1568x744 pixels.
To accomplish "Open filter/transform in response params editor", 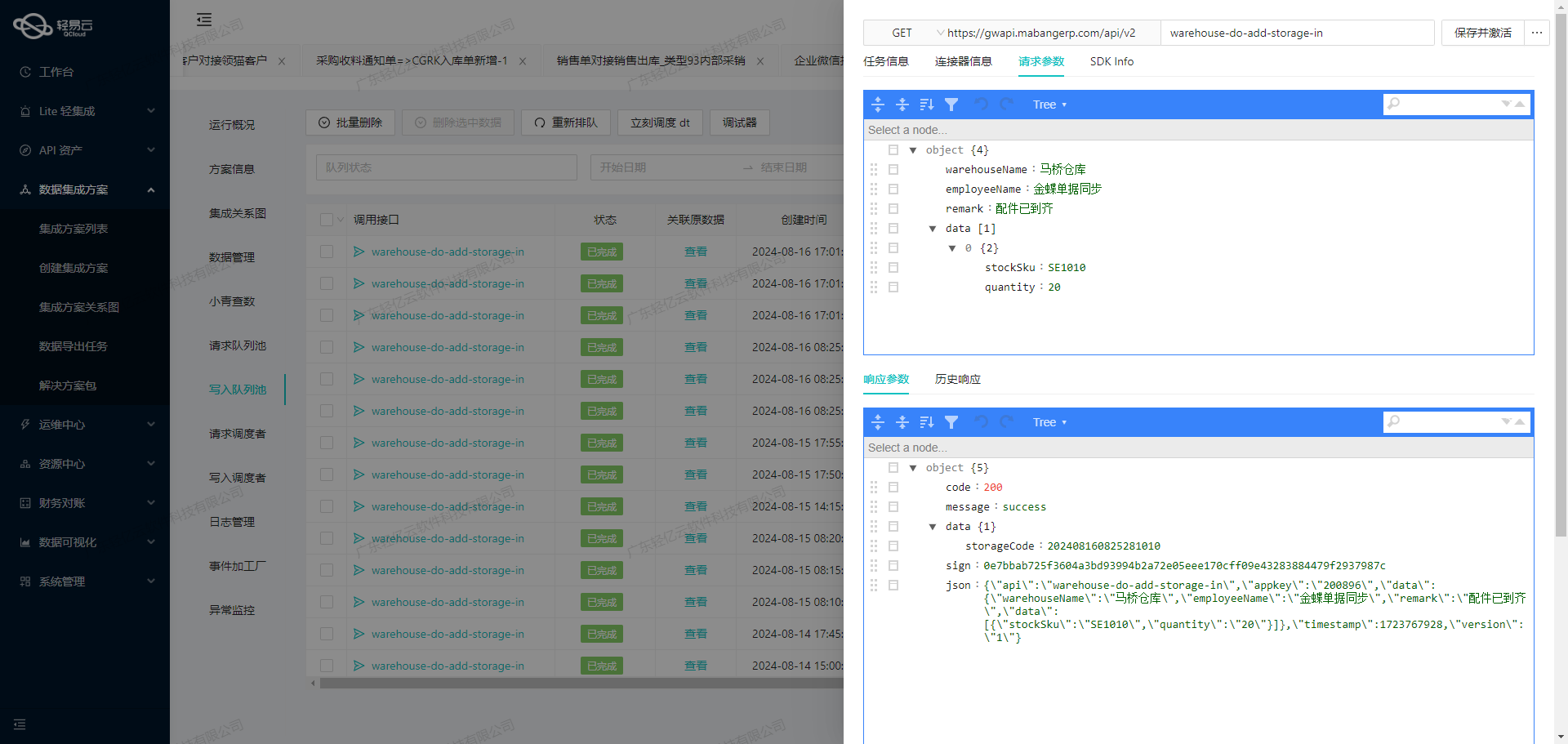I will (951, 422).
